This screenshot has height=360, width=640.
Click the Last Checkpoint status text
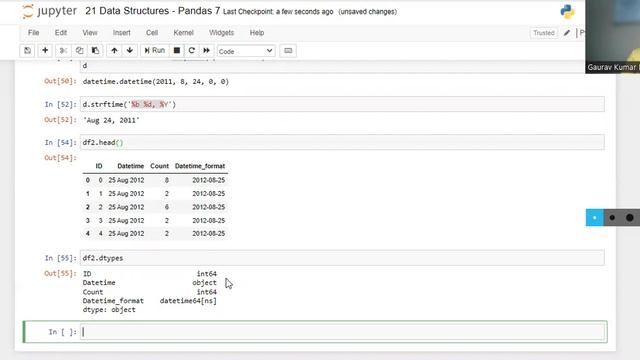point(278,12)
